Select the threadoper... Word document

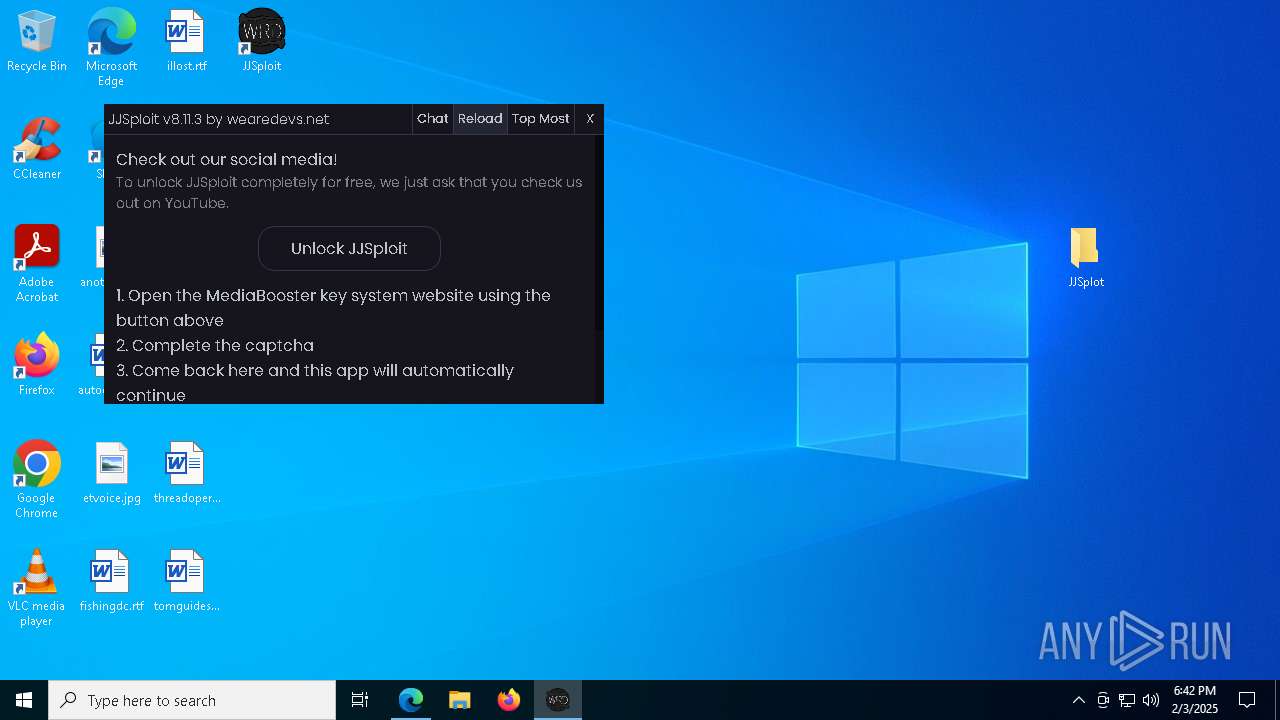tap(186, 474)
